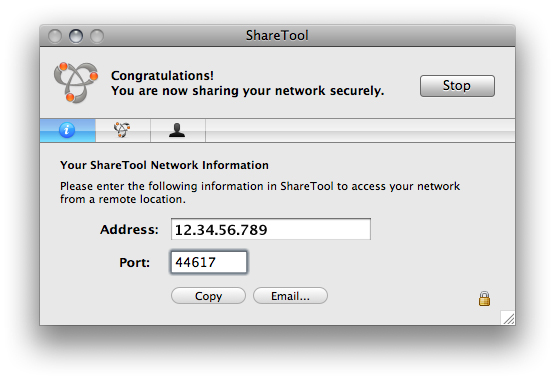Image resolution: width=555 pixels, height=380 pixels.
Task: Open the Email... sharing option
Action: (x=290, y=296)
